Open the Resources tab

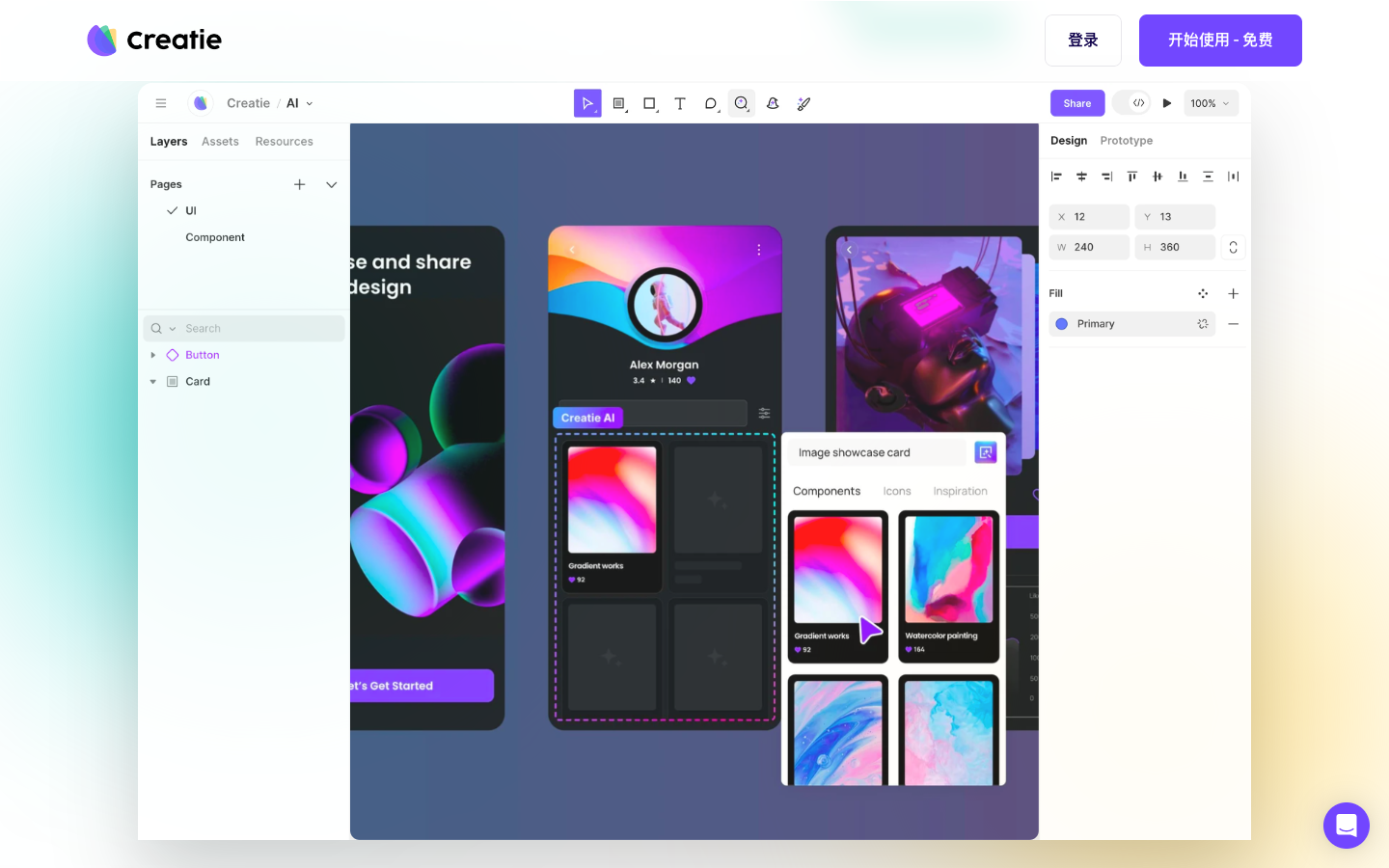(x=285, y=142)
